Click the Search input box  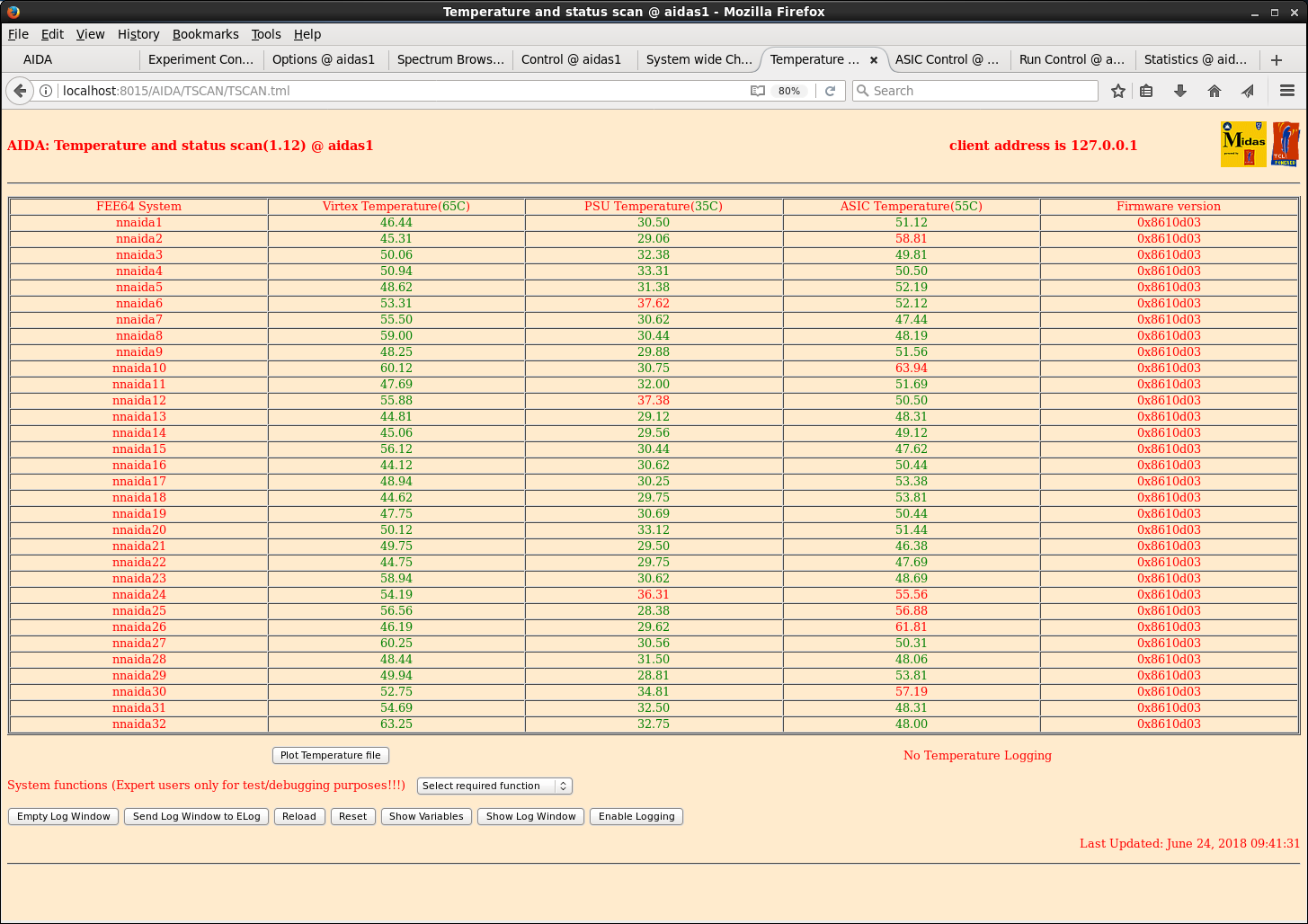tap(975, 91)
